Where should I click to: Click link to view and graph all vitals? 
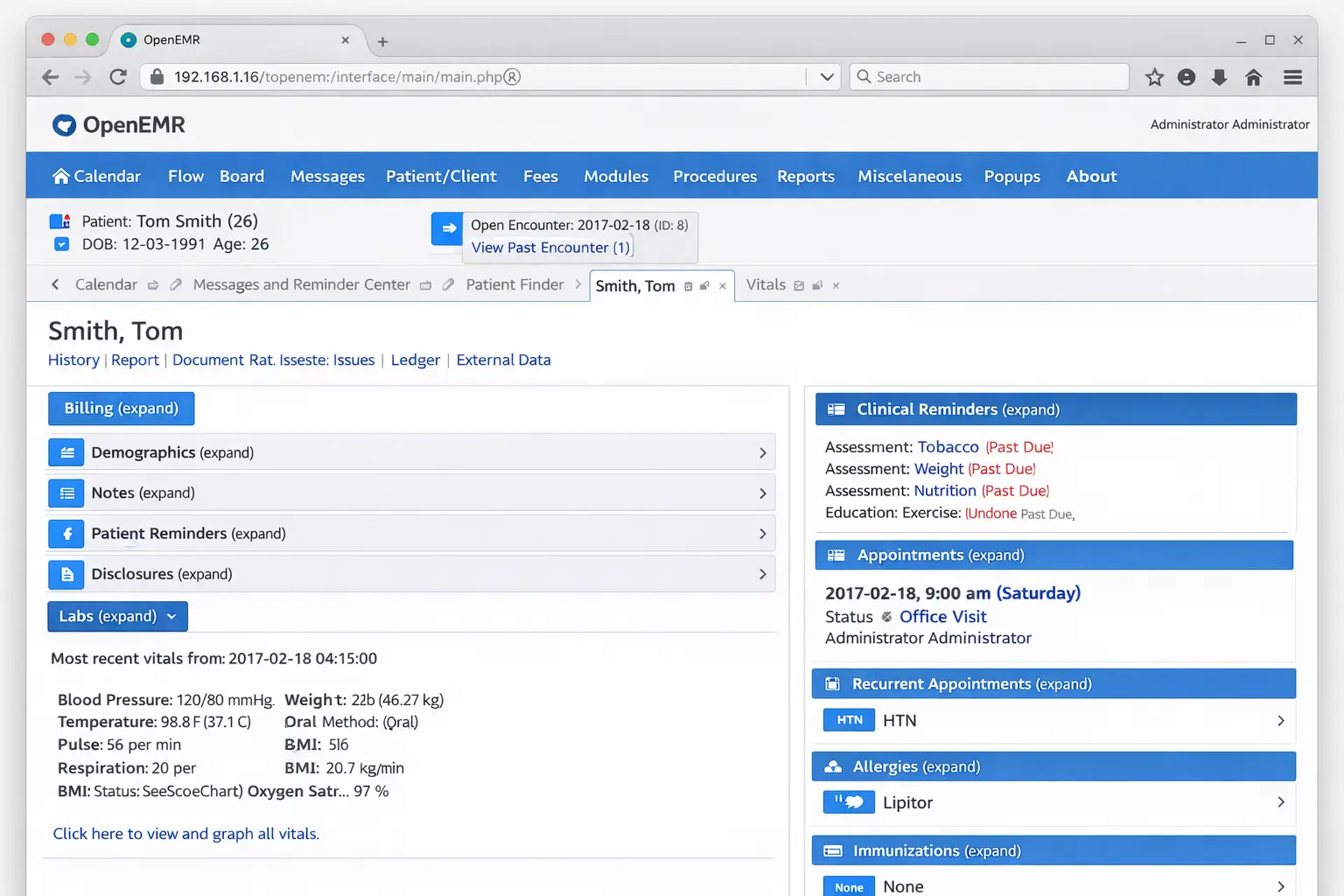pyautogui.click(x=185, y=834)
